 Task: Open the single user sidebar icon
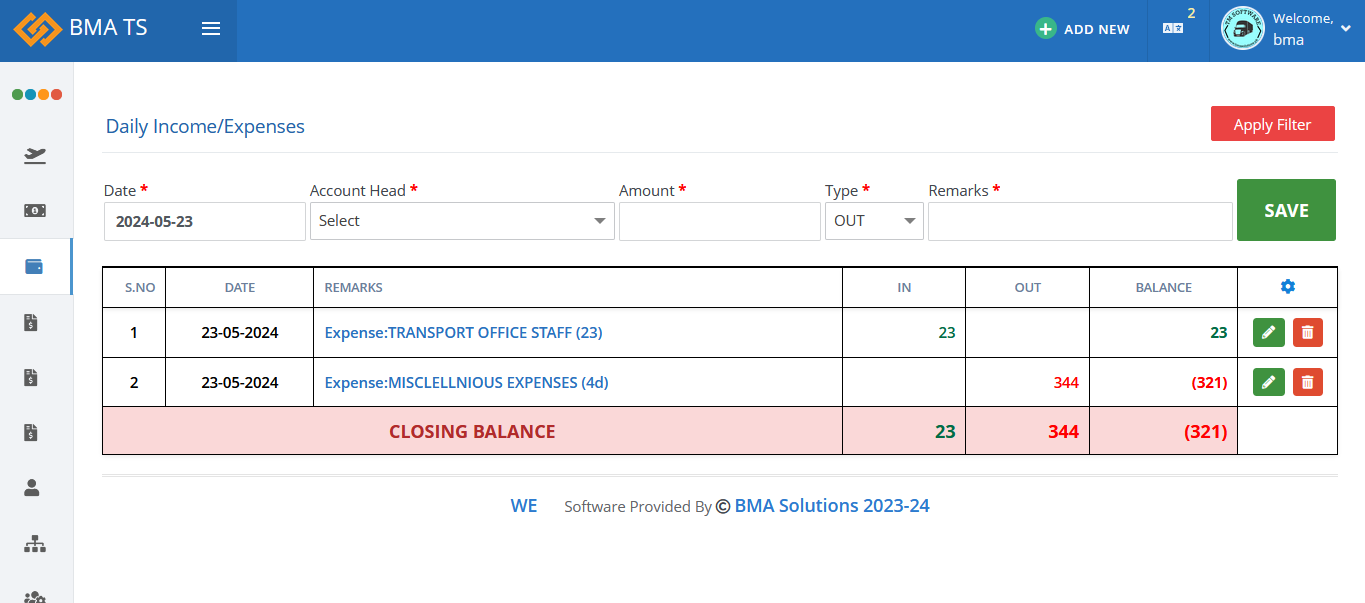tap(32, 488)
